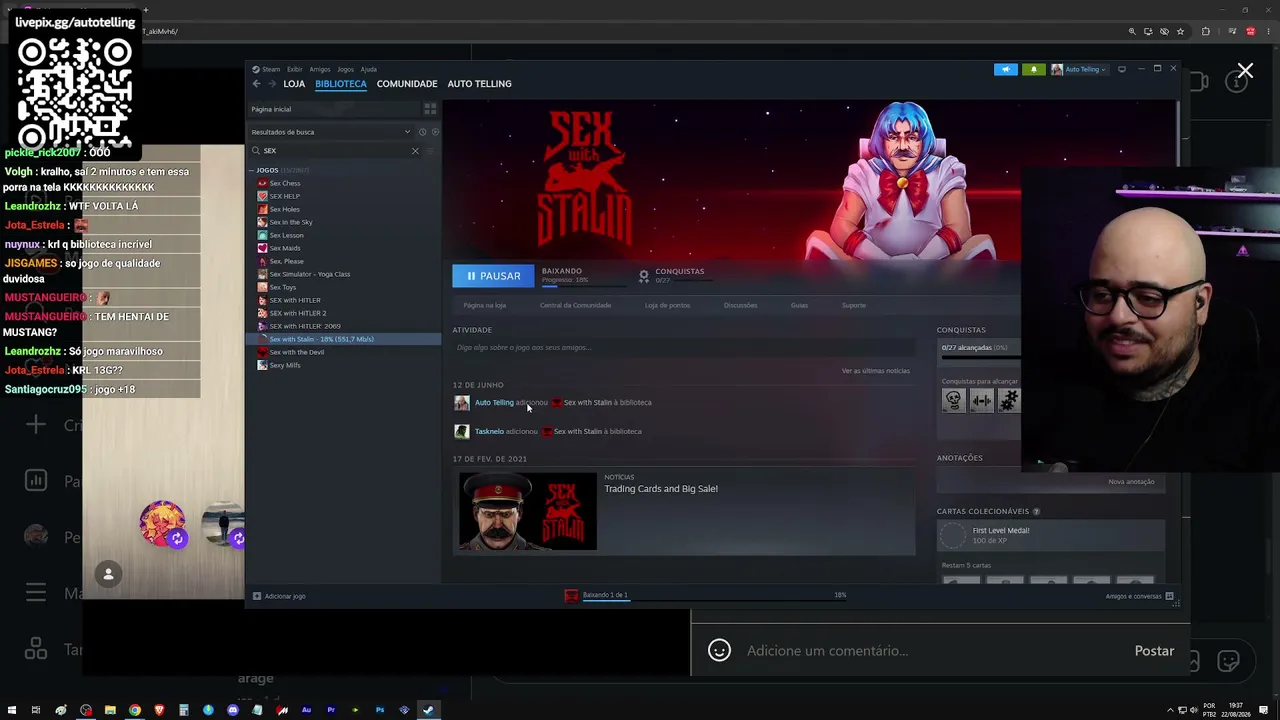Open the COMUNIDADE tab
1280x720 pixels.
(407, 84)
